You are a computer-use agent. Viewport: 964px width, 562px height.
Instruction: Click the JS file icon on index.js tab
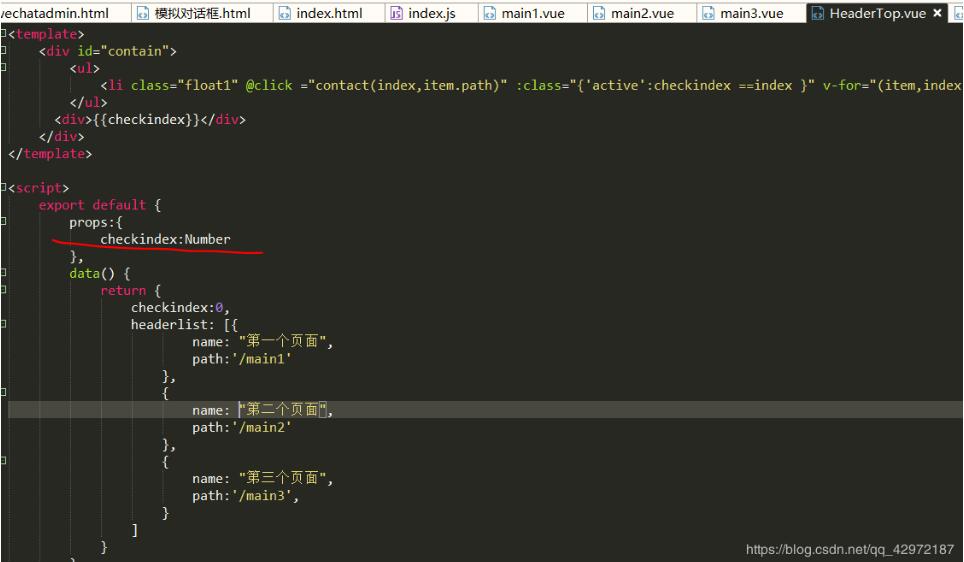(397, 13)
